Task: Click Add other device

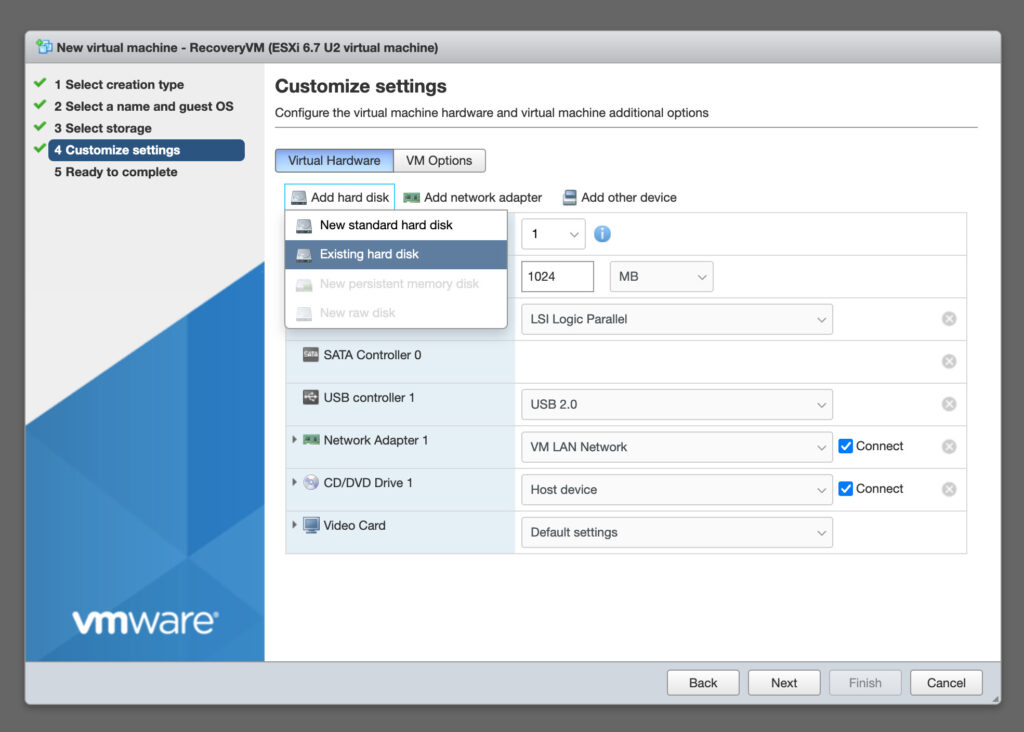Action: 620,197
